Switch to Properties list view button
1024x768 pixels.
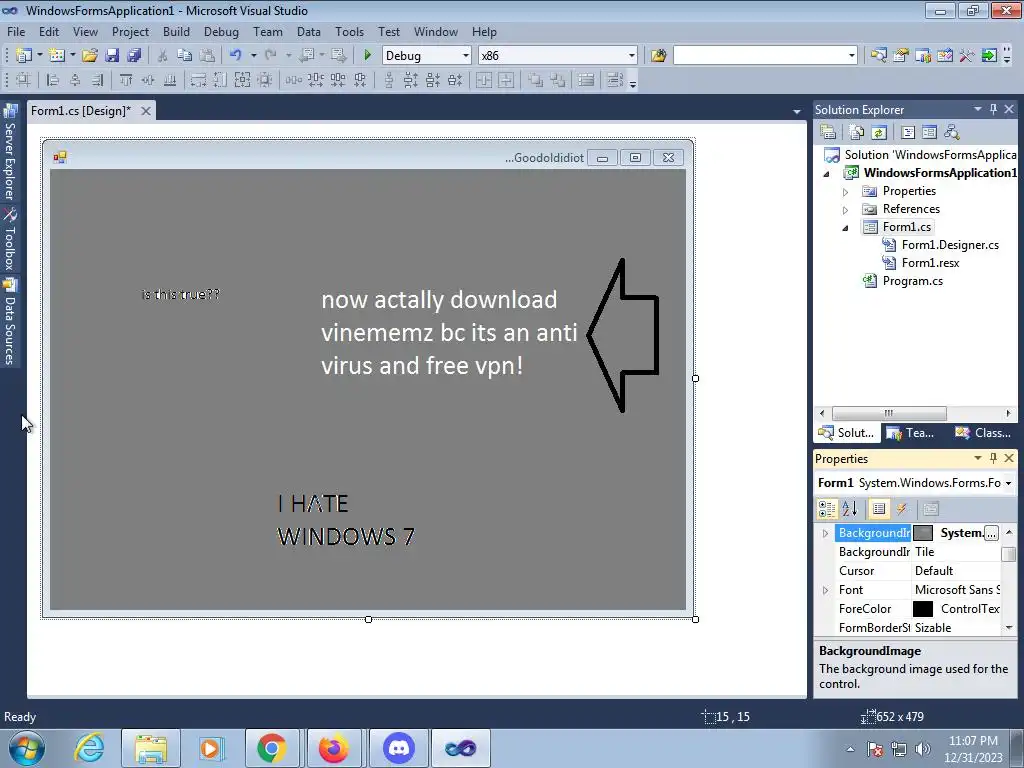879,509
